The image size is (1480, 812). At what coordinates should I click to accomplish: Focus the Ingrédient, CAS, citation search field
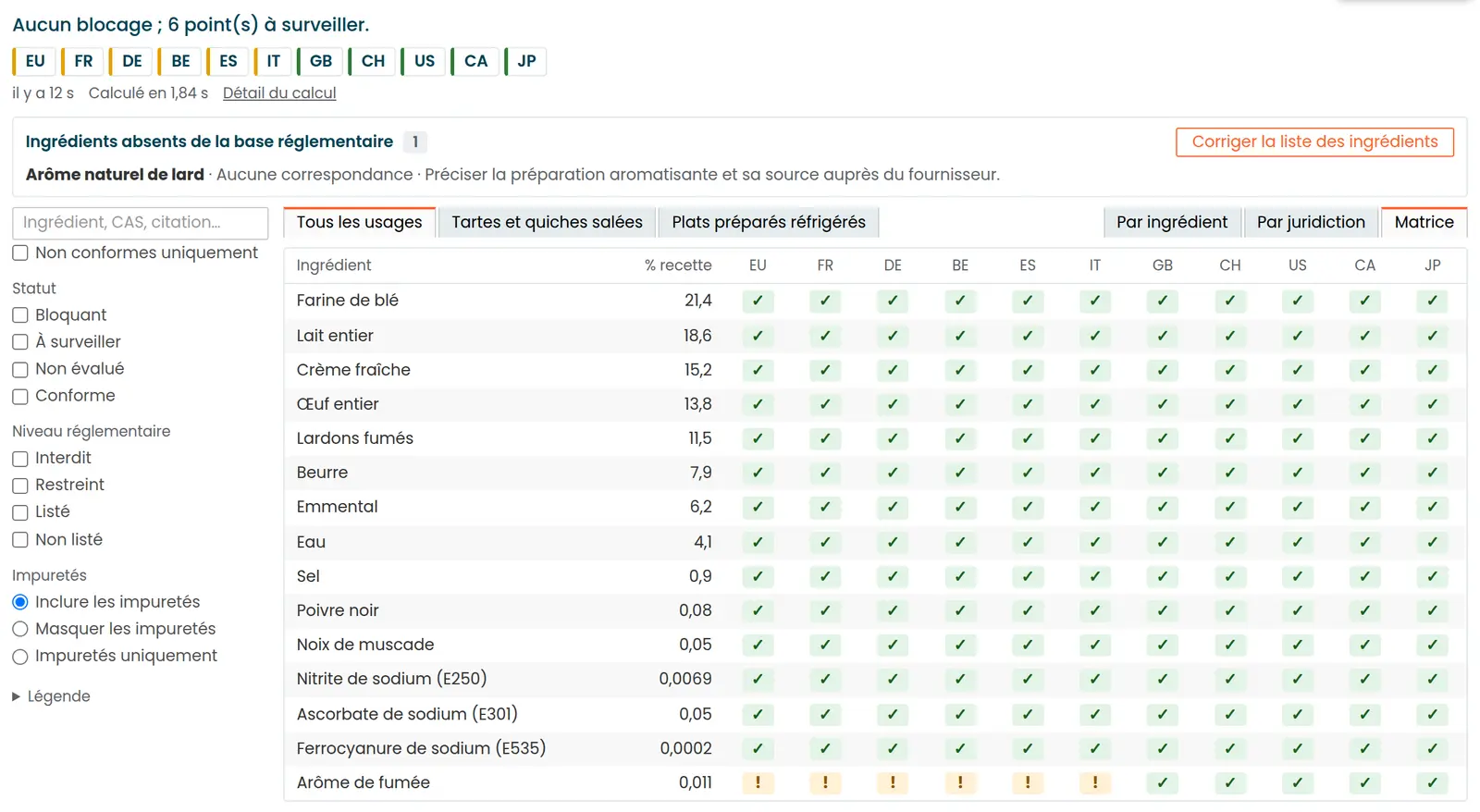click(x=141, y=223)
